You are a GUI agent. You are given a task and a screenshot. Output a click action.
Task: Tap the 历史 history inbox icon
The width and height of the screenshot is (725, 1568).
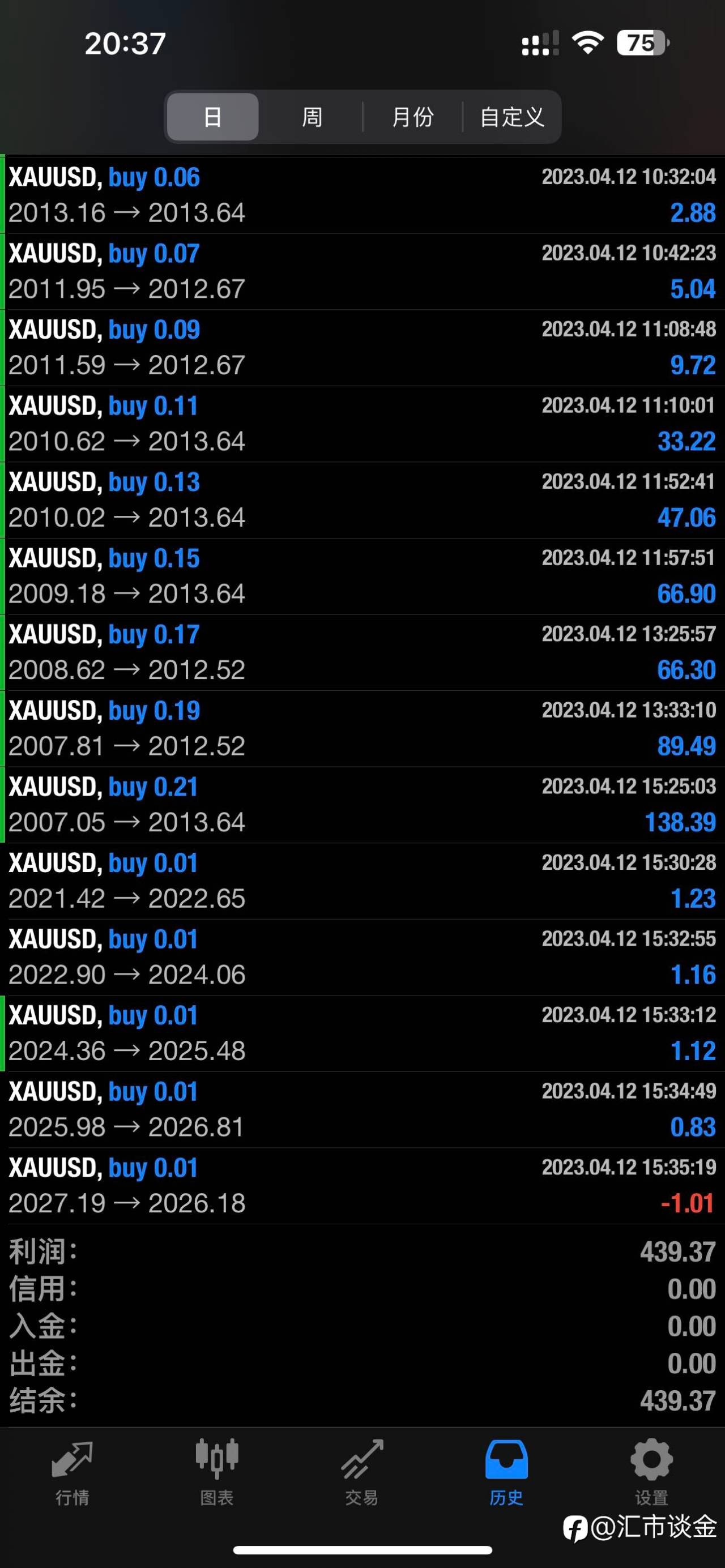tap(506, 1459)
